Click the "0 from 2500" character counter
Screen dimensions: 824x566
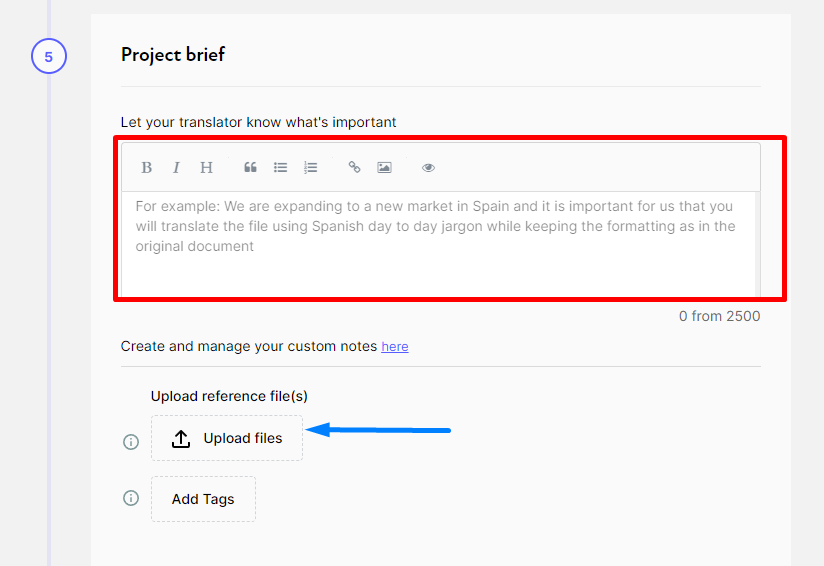pos(719,316)
